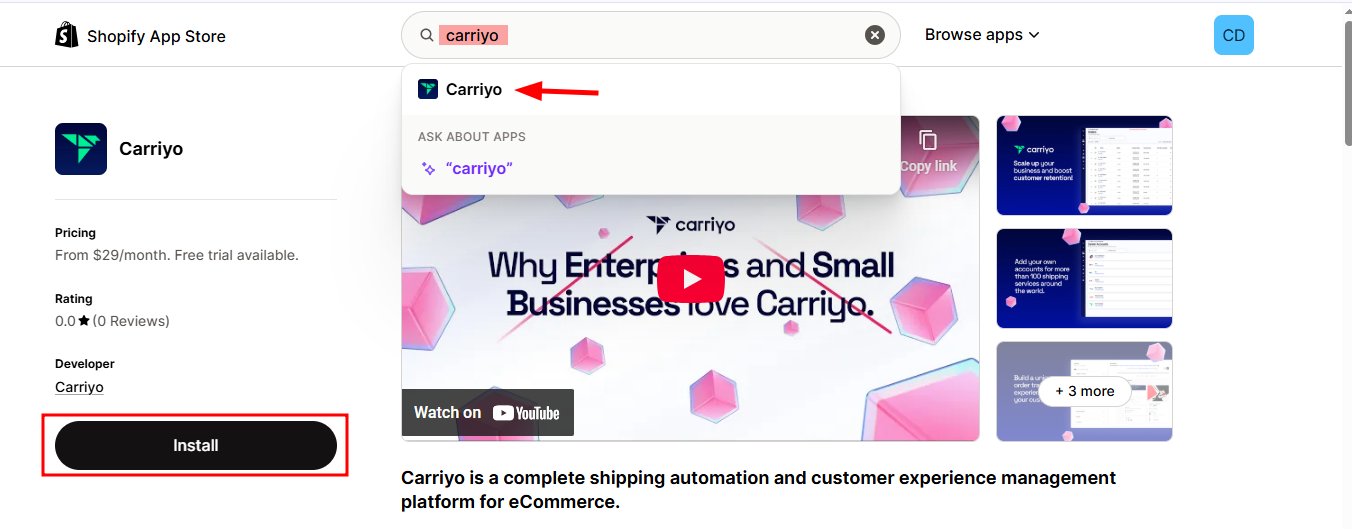Open the Carriyo developer link
This screenshot has height=529, width=1352.
tap(79, 387)
